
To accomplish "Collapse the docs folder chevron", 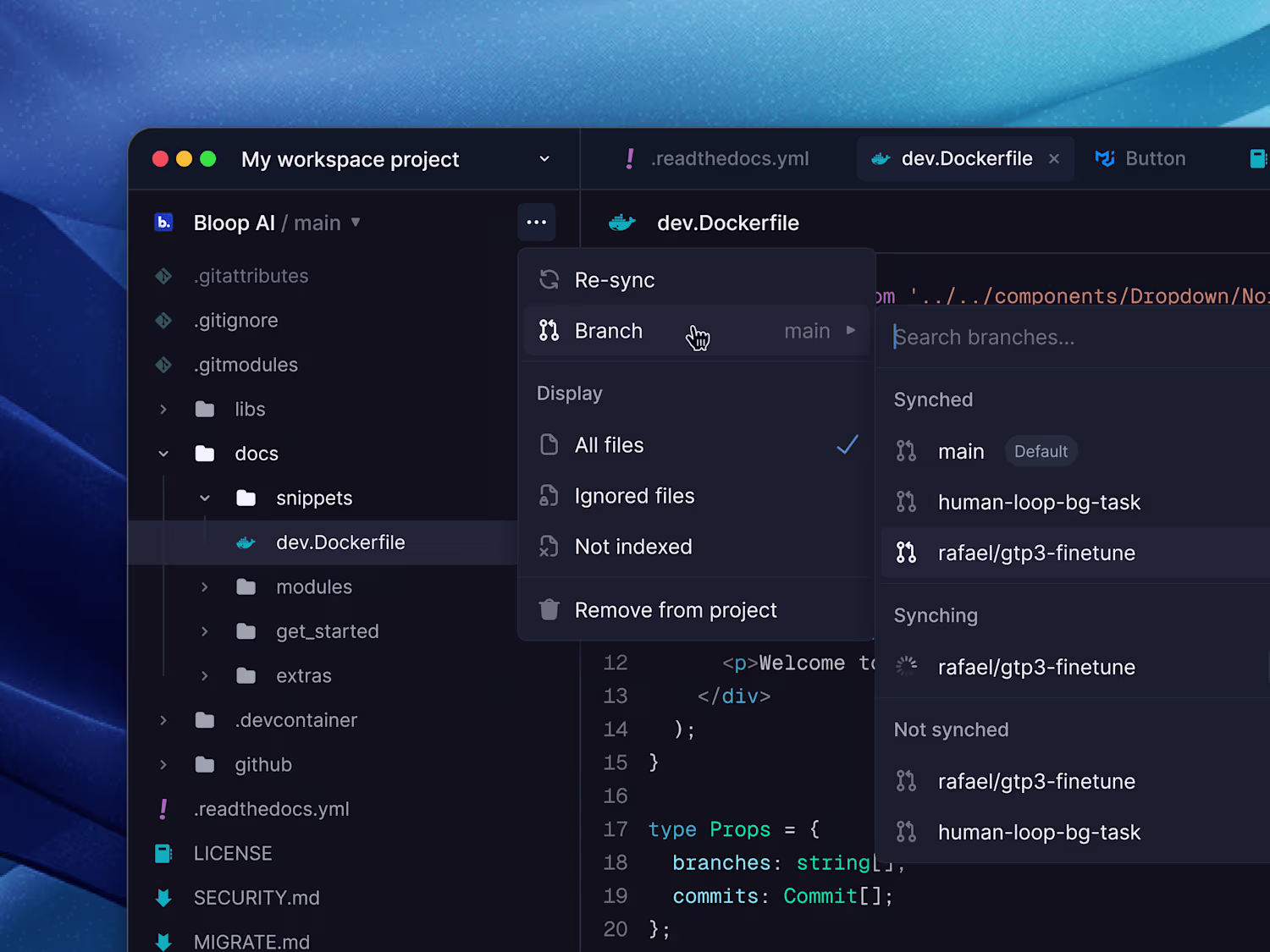I will 163,454.
